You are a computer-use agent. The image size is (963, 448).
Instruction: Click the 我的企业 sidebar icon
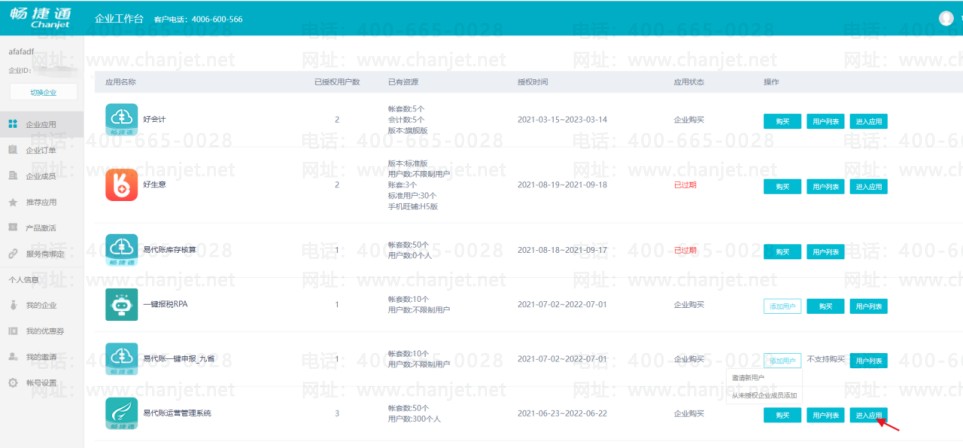click(13, 305)
